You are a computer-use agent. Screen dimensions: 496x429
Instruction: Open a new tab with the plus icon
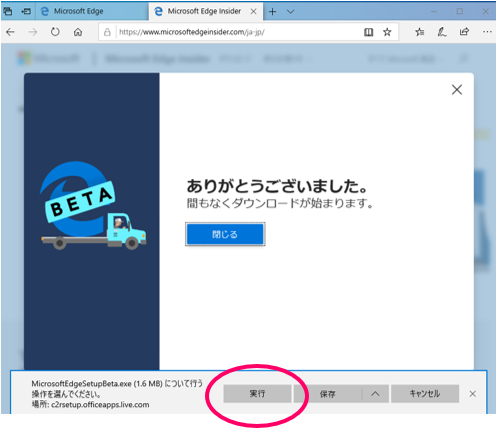click(272, 12)
